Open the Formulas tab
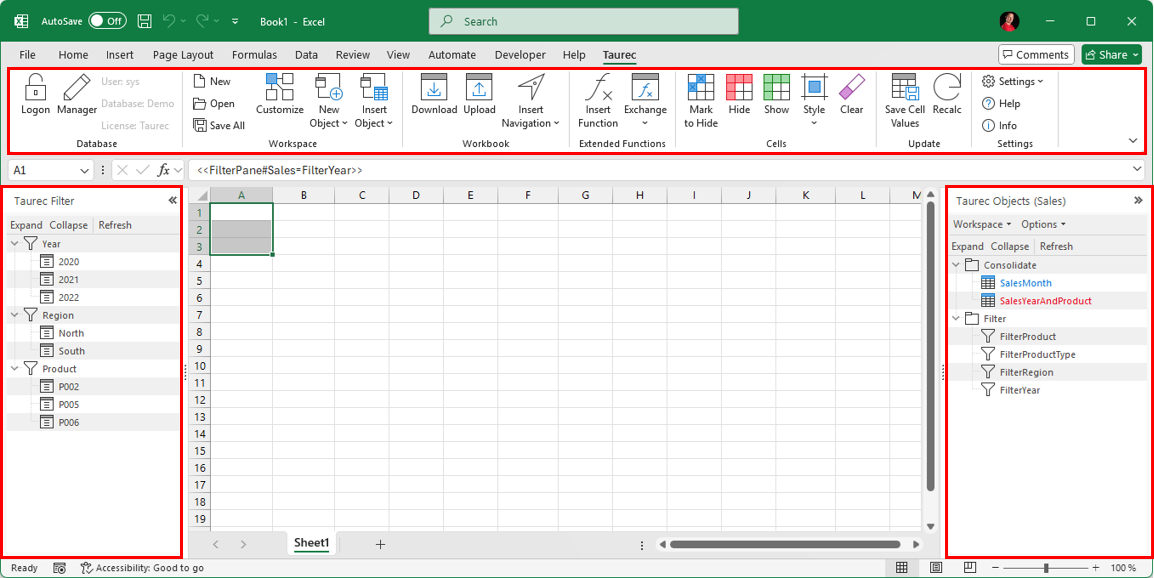The image size is (1154, 578). click(255, 54)
